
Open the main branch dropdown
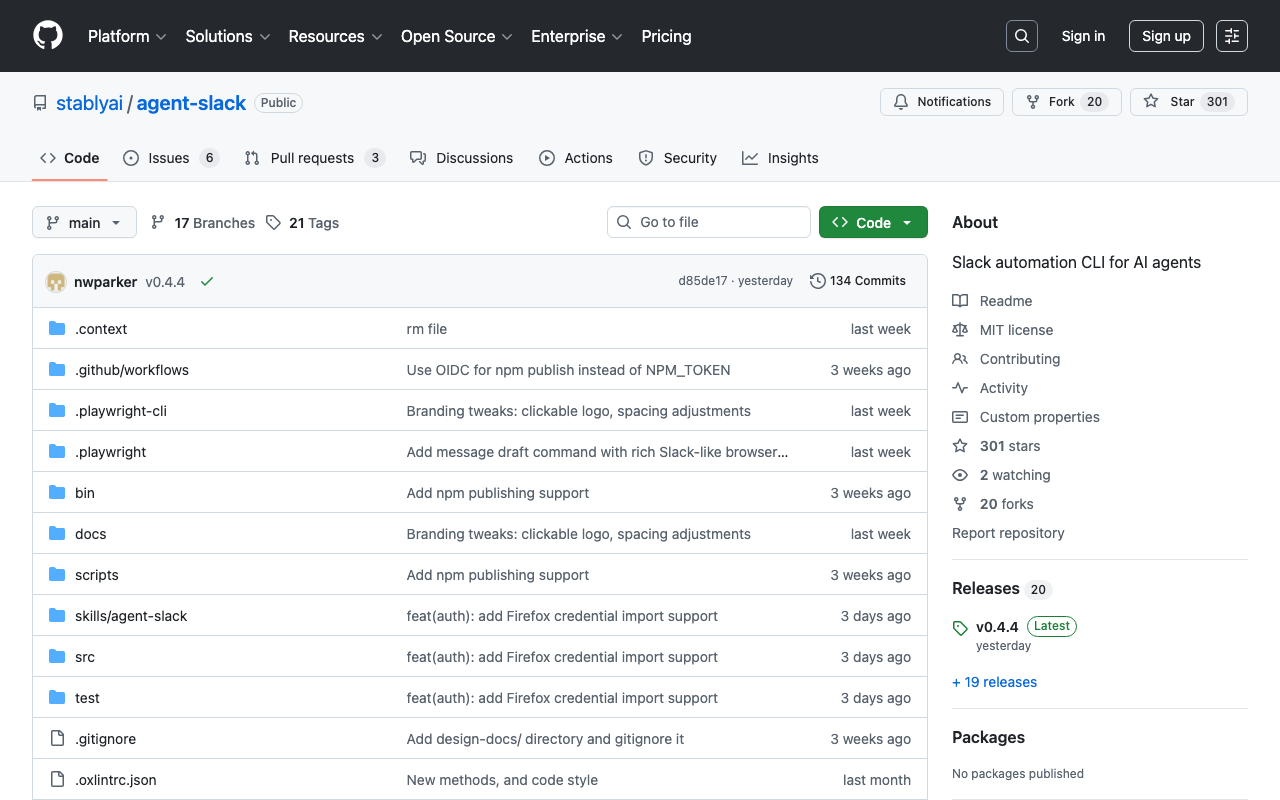(x=84, y=222)
